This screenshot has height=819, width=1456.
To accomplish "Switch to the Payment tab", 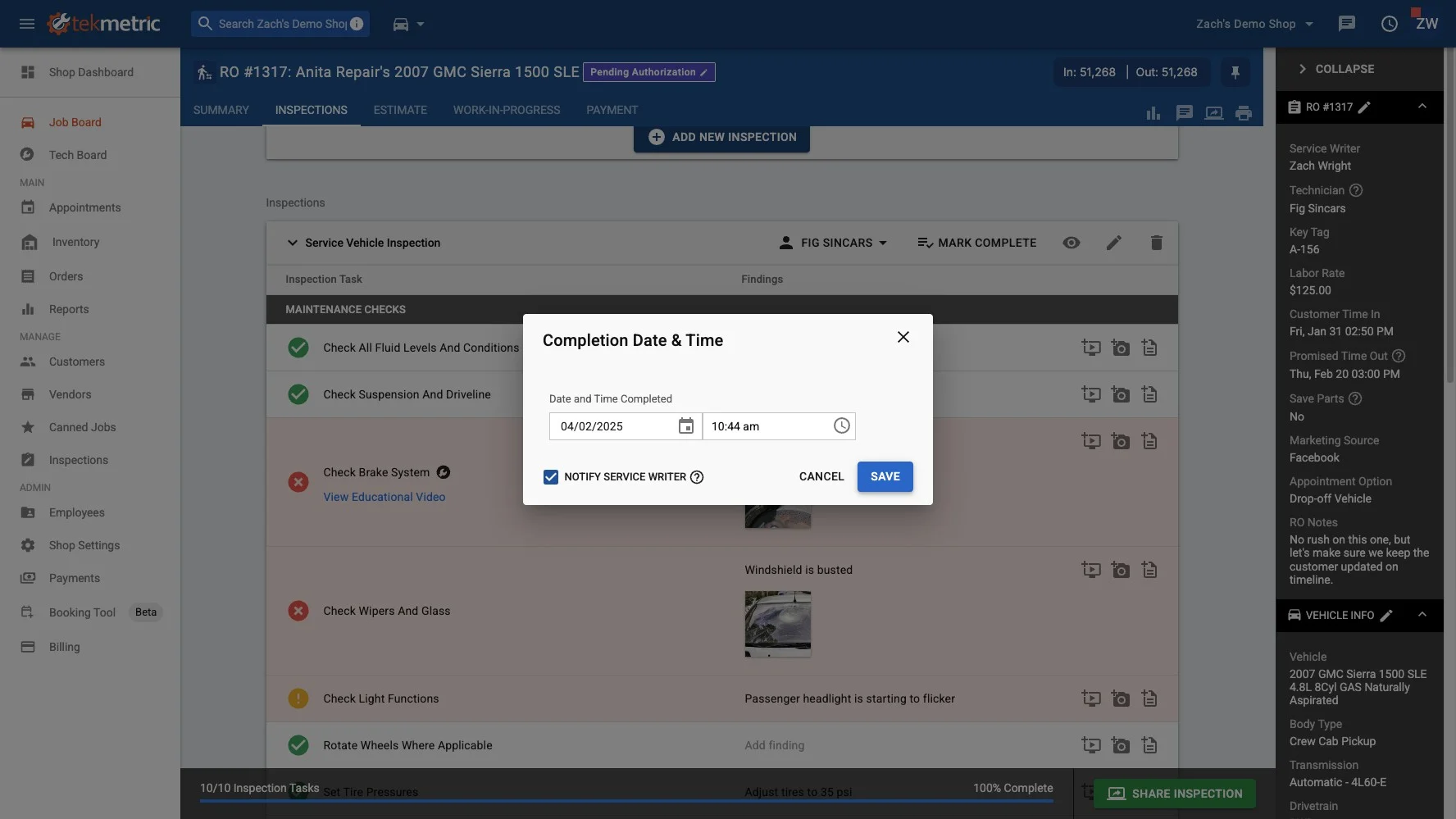I will pos(612,110).
